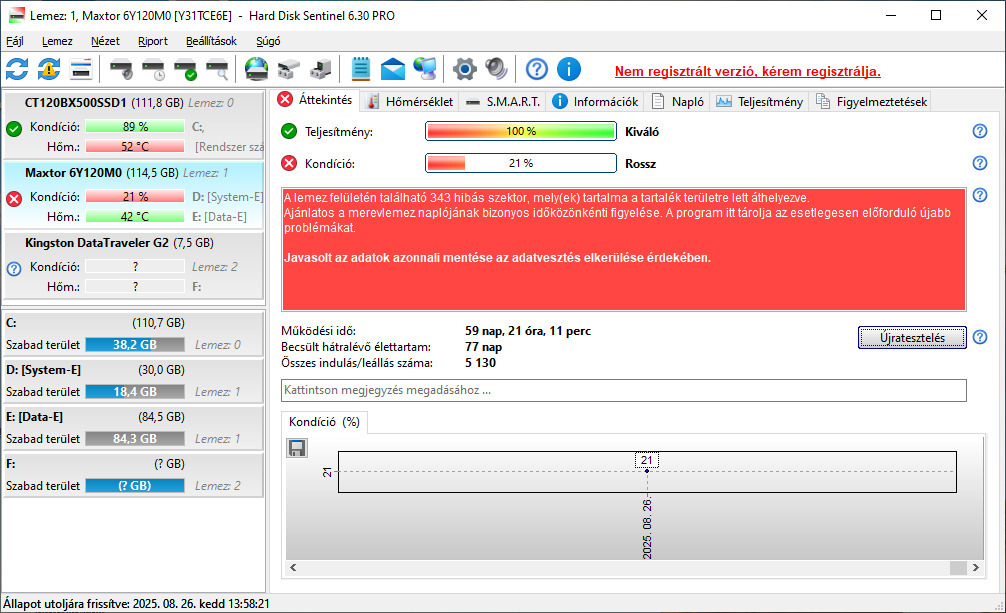The height and width of the screenshot is (613, 1006).
Task: Click the computer tower with drives icon
Action: click(320, 69)
